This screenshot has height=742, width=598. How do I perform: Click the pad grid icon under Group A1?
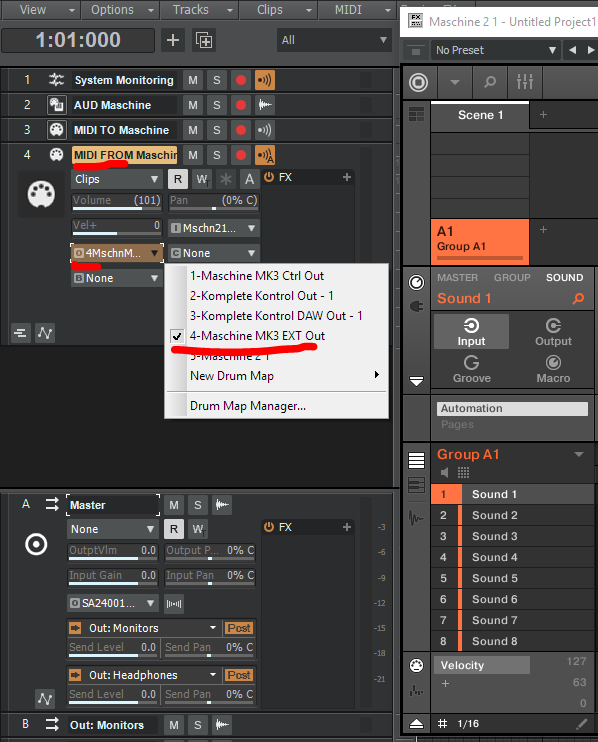click(x=464, y=472)
